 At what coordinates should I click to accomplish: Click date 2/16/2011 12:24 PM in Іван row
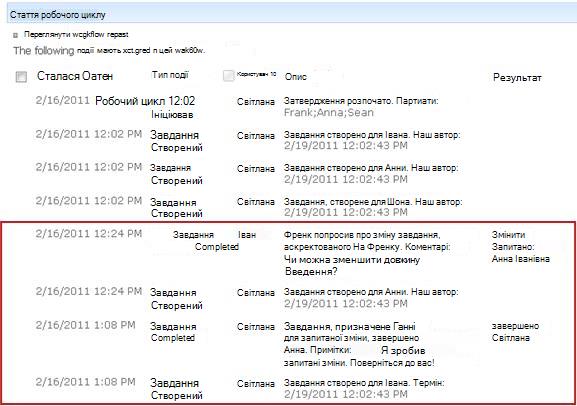(89, 234)
